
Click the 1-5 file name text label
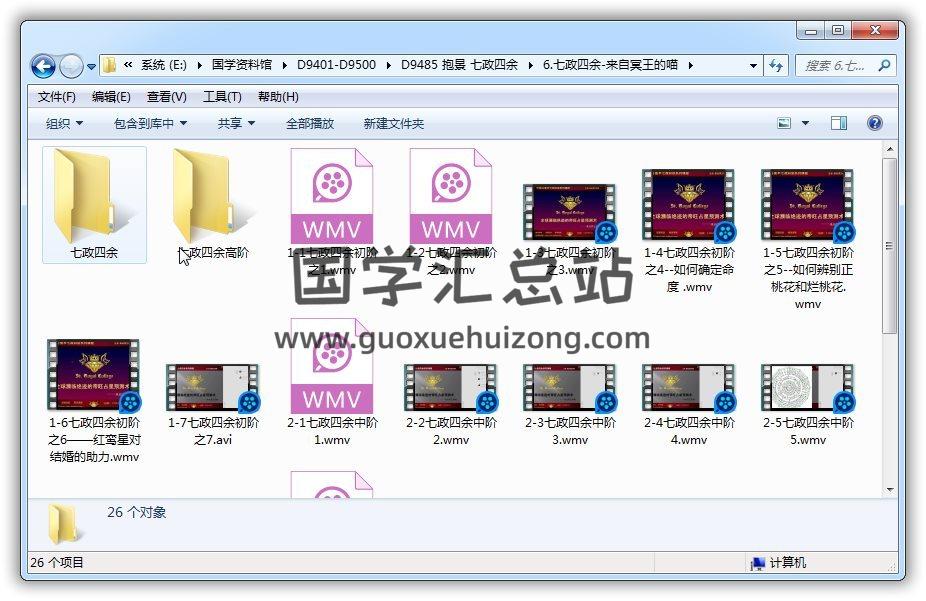(807, 278)
